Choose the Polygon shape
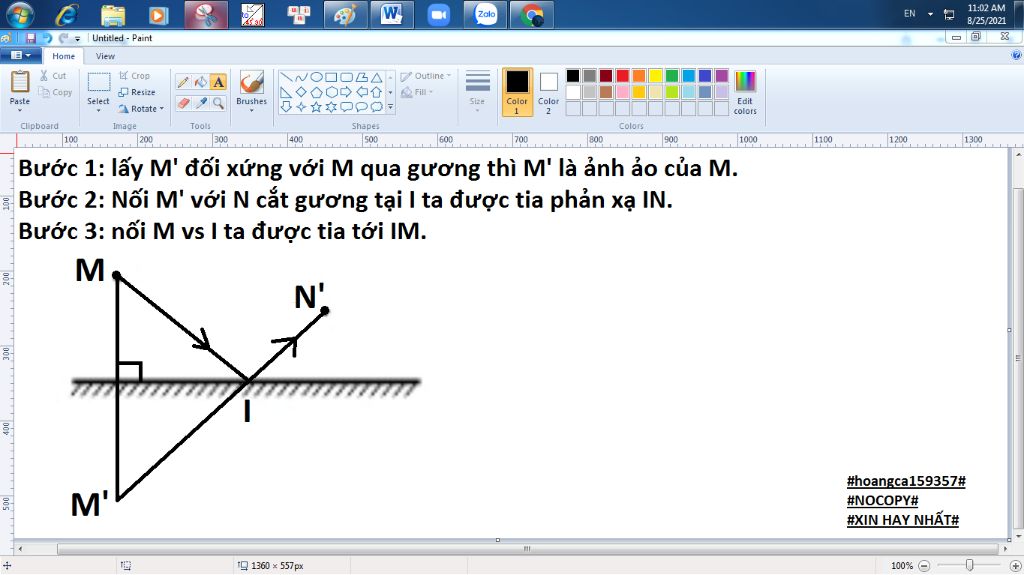Viewport: 1024px width, 575px height. click(361, 77)
